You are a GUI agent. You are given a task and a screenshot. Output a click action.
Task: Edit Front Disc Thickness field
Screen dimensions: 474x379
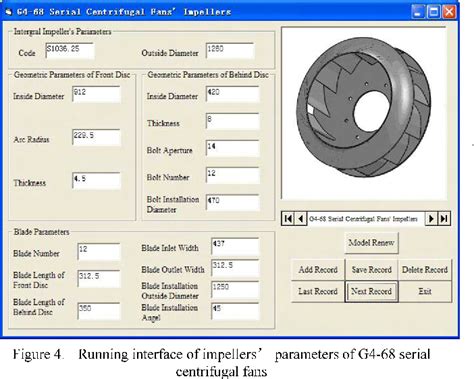(x=96, y=180)
